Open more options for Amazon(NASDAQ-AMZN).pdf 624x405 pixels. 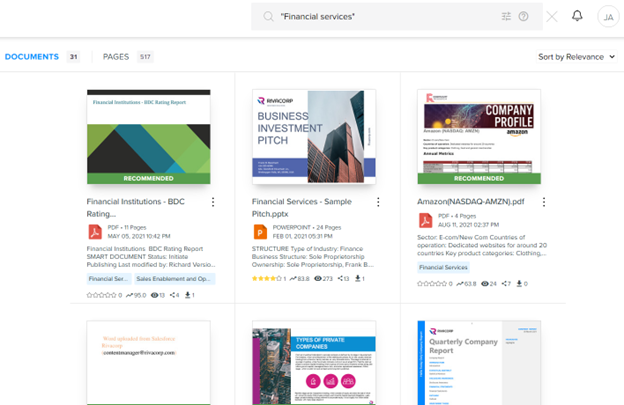click(544, 202)
